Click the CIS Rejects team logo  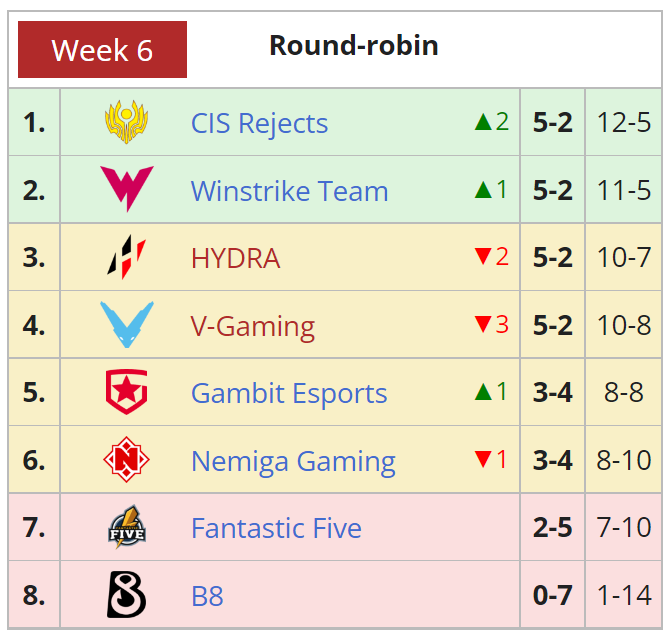tap(127, 122)
